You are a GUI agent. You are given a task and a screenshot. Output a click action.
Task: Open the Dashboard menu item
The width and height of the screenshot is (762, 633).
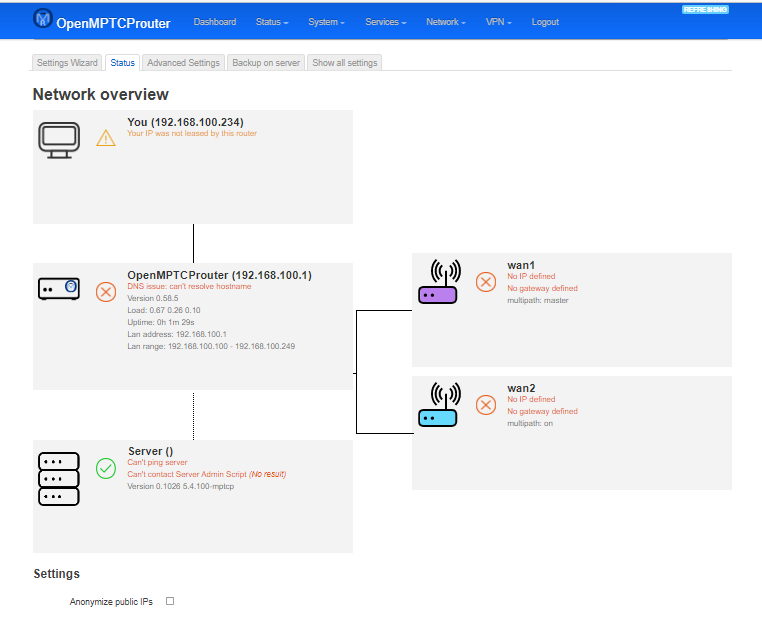point(215,22)
